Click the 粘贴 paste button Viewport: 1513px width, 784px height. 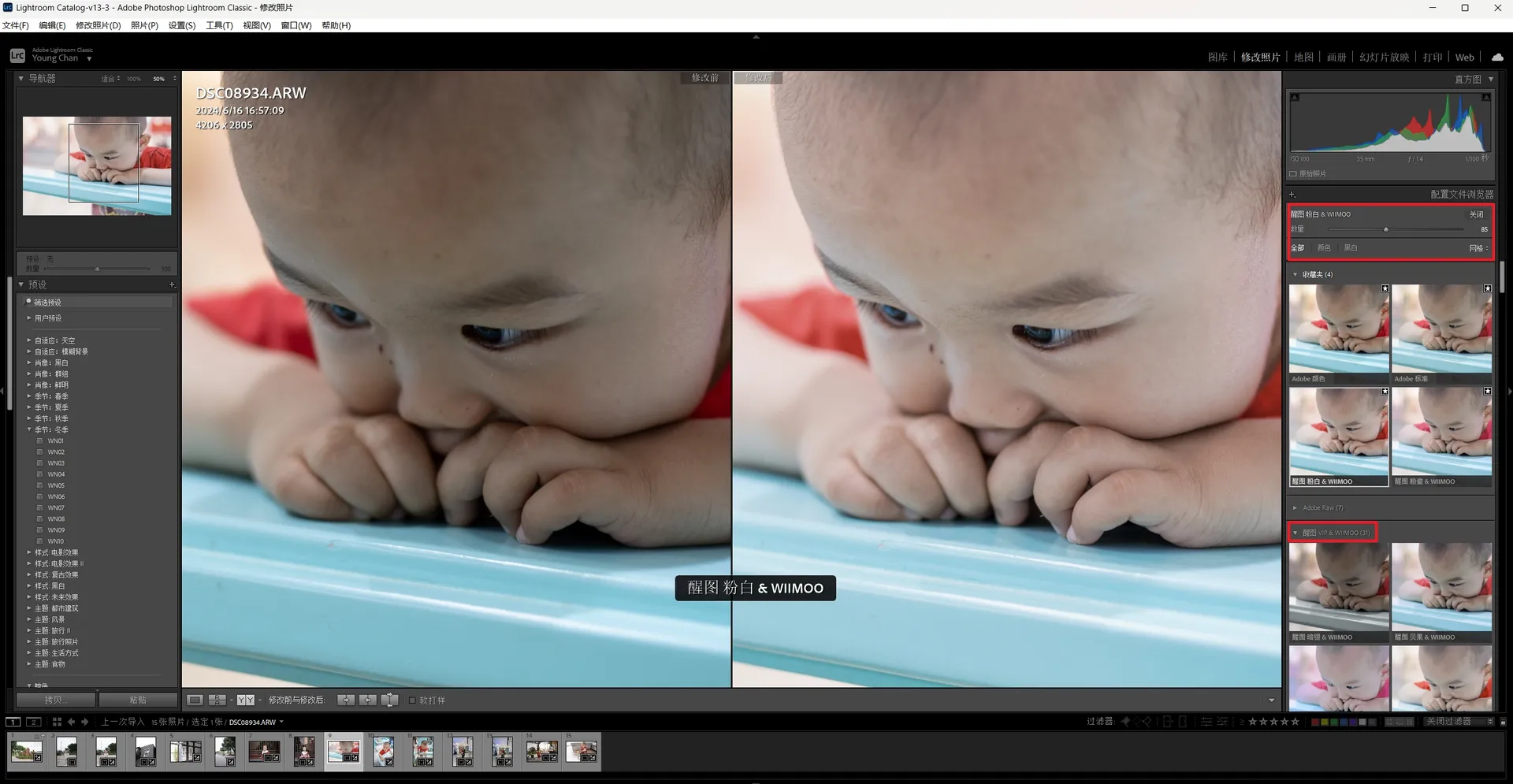coord(138,700)
